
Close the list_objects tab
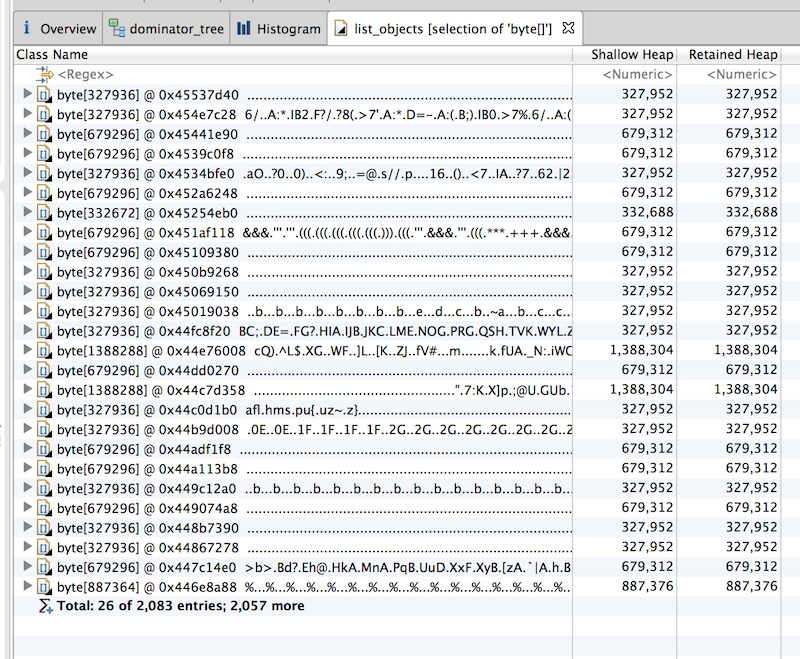pyautogui.click(x=568, y=28)
